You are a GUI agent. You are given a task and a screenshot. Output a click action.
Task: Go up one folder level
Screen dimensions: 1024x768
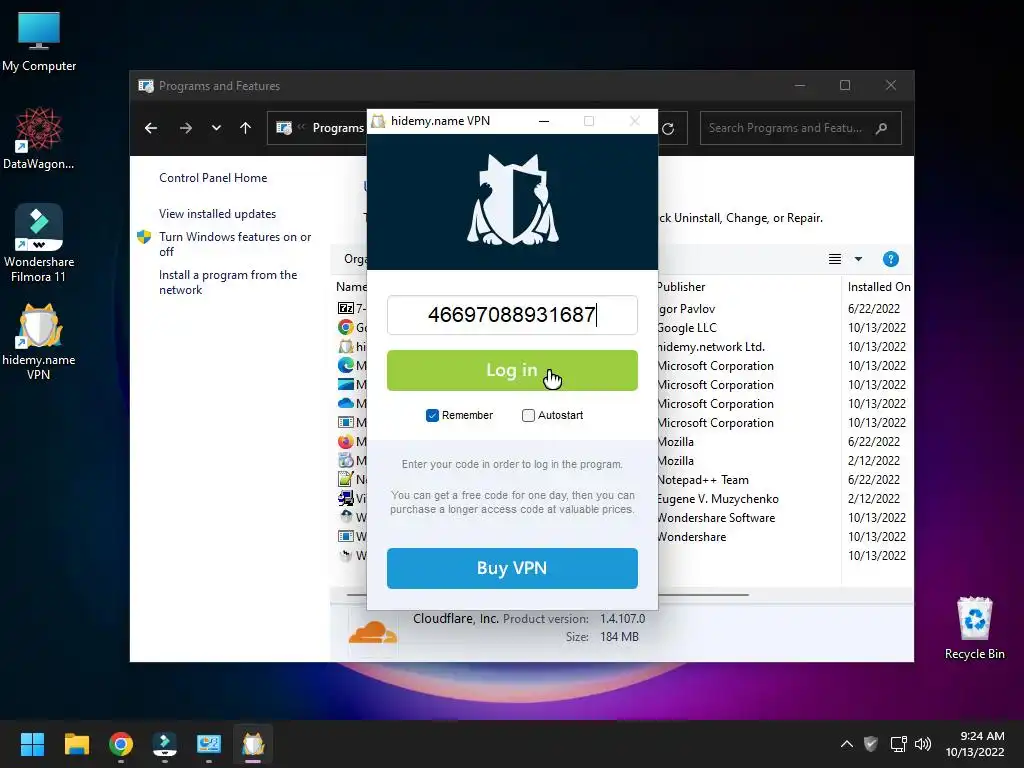[x=246, y=128]
